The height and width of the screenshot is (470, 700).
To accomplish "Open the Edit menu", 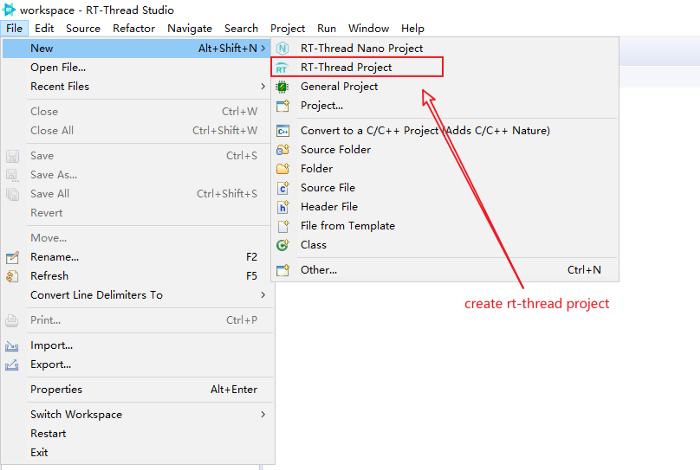I will 44,29.
